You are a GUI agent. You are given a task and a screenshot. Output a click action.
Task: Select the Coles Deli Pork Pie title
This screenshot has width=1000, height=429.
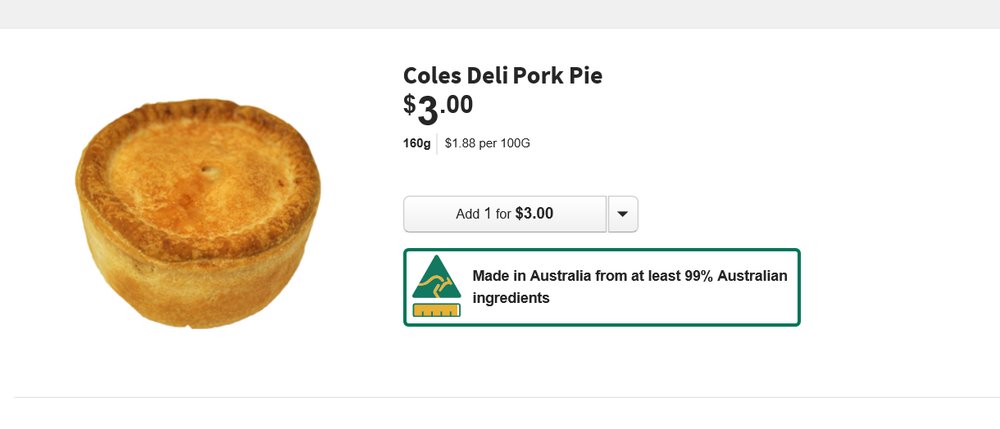[502, 75]
